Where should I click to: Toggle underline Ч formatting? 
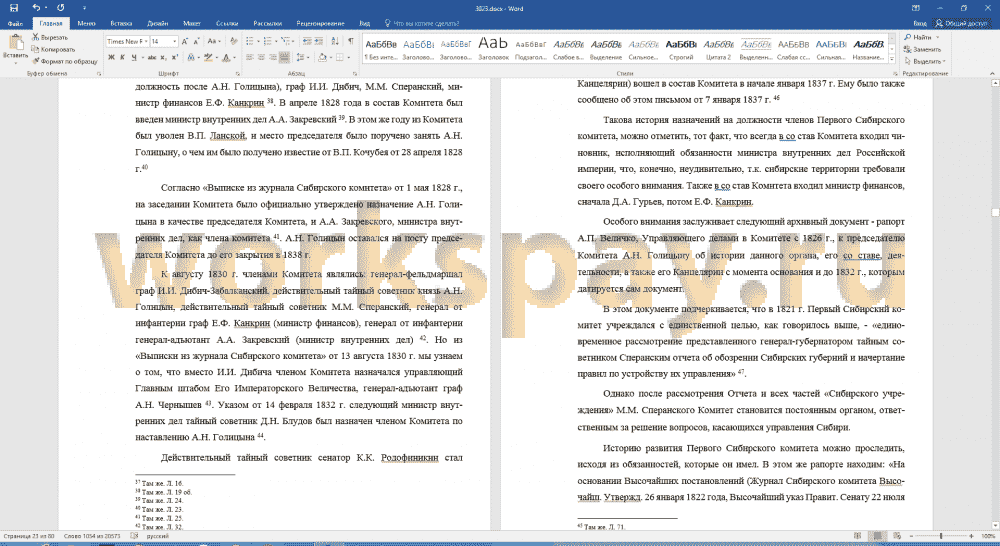pos(135,57)
